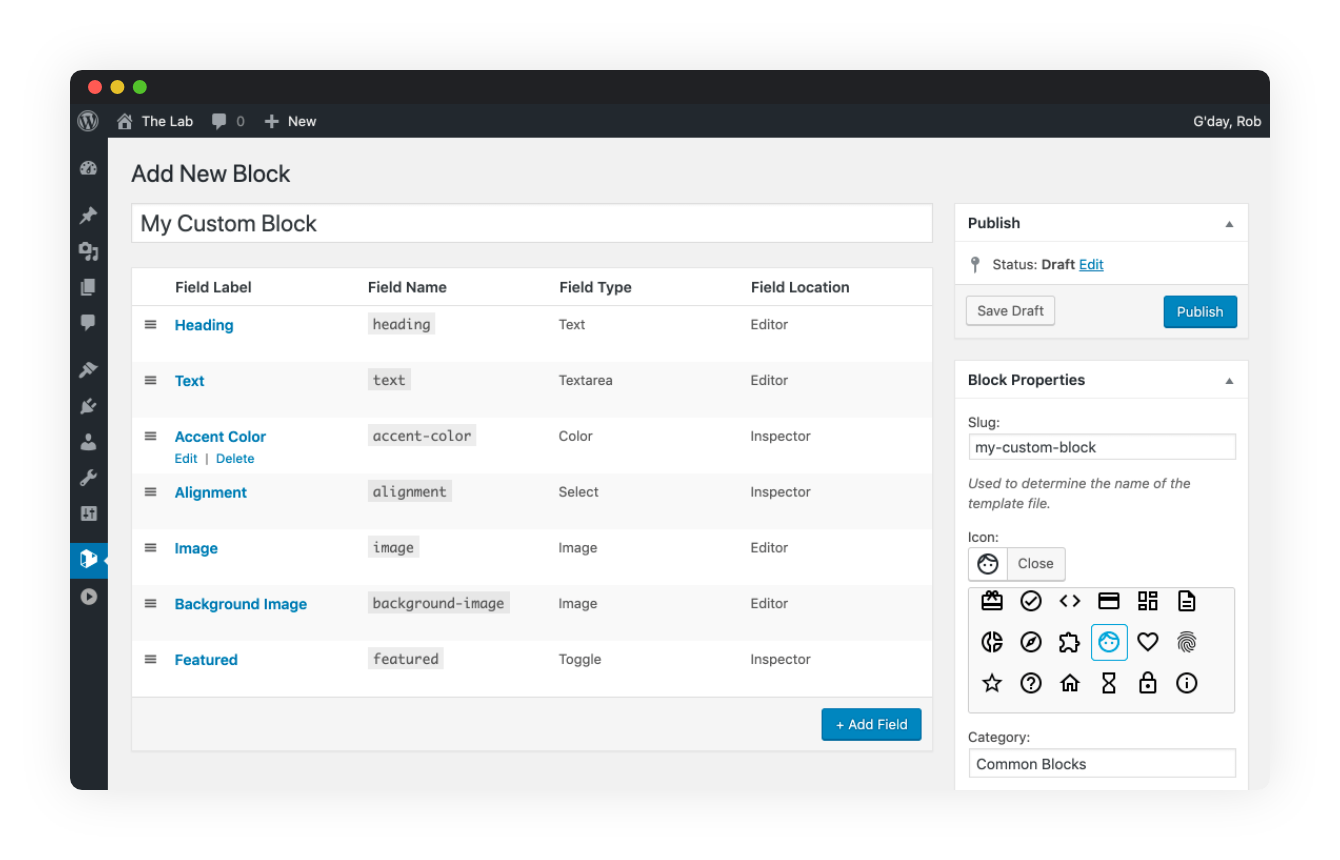
Task: Open the Block Lab sidebar icon
Action: tap(88, 559)
